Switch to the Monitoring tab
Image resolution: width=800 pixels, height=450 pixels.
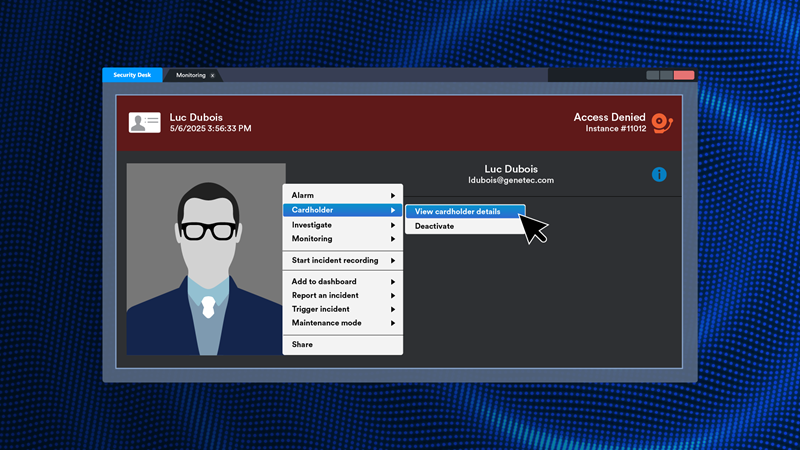coord(190,76)
